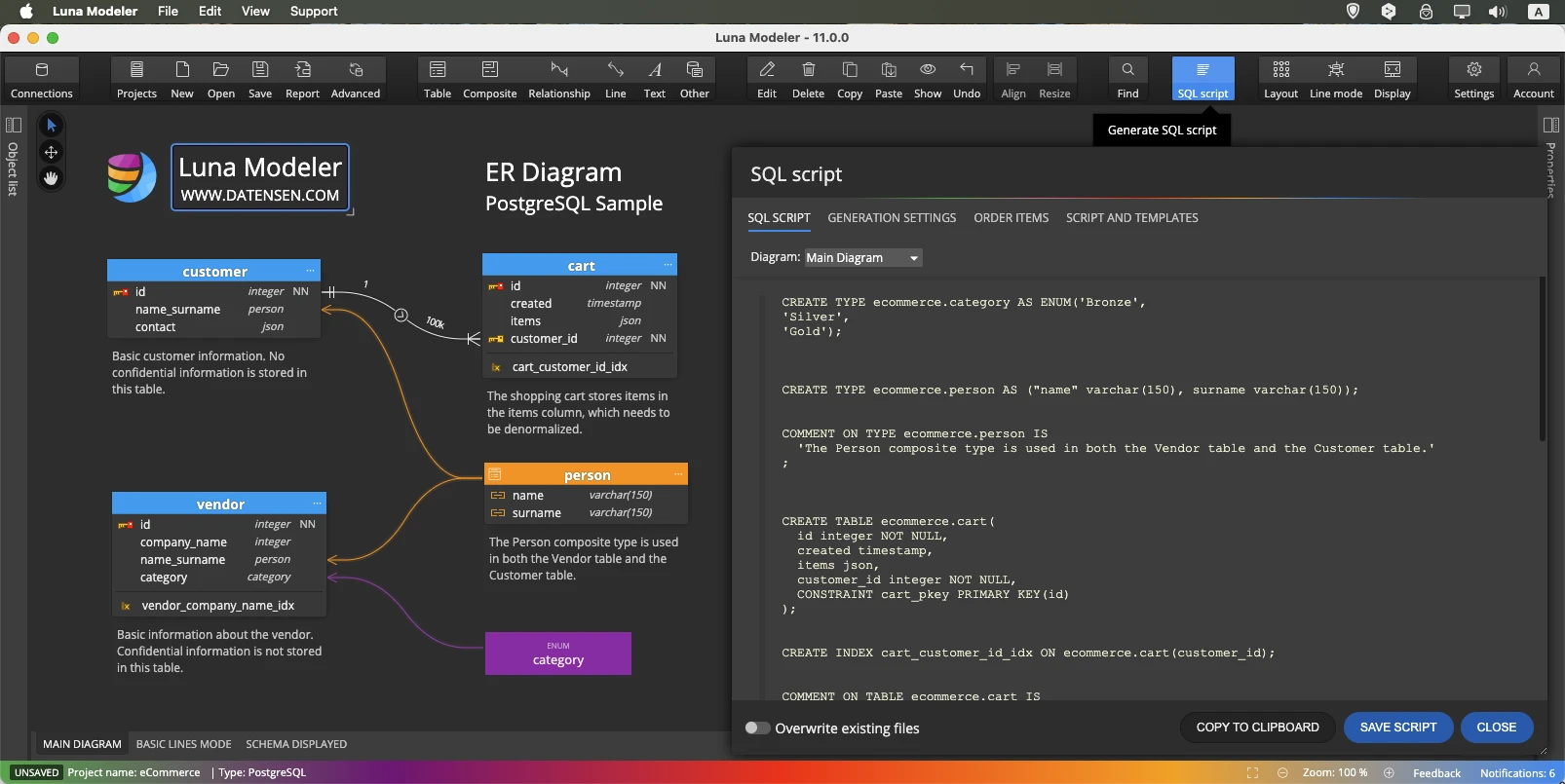1565x784 pixels.
Task: Expand the Object list side panel
Action: 14,156
